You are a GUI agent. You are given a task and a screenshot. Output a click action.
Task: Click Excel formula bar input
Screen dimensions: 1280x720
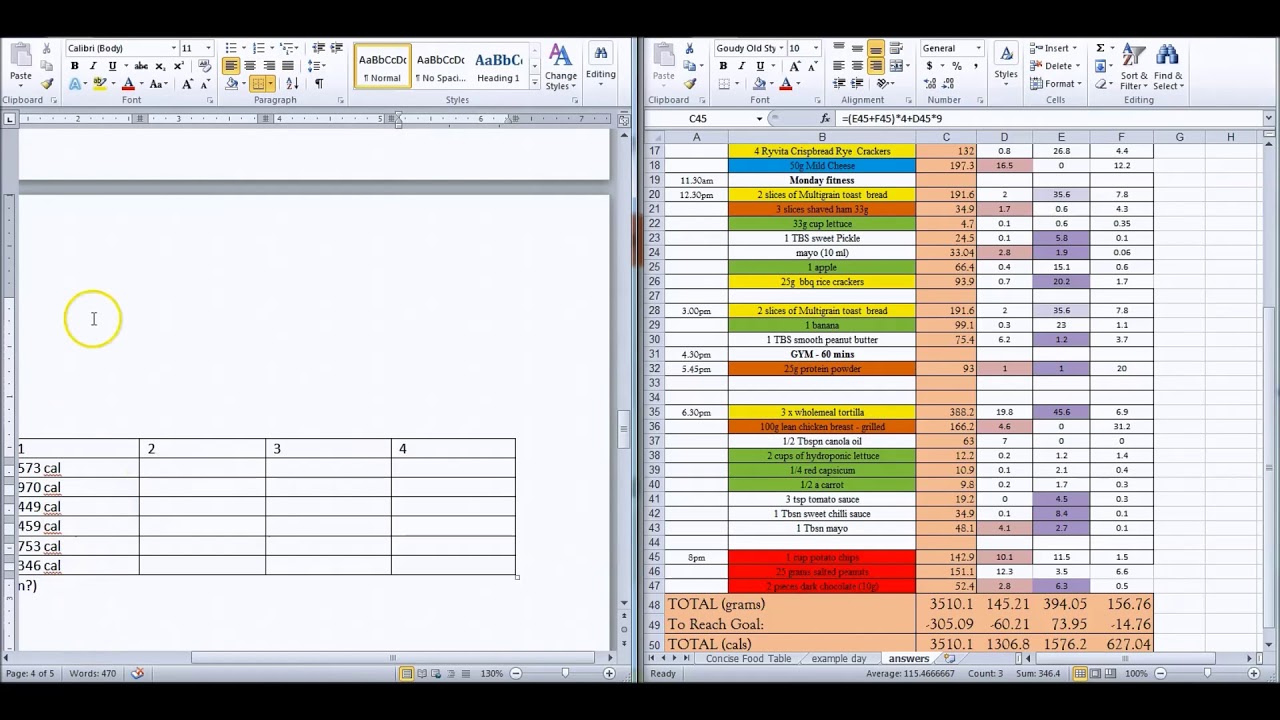(1049, 119)
